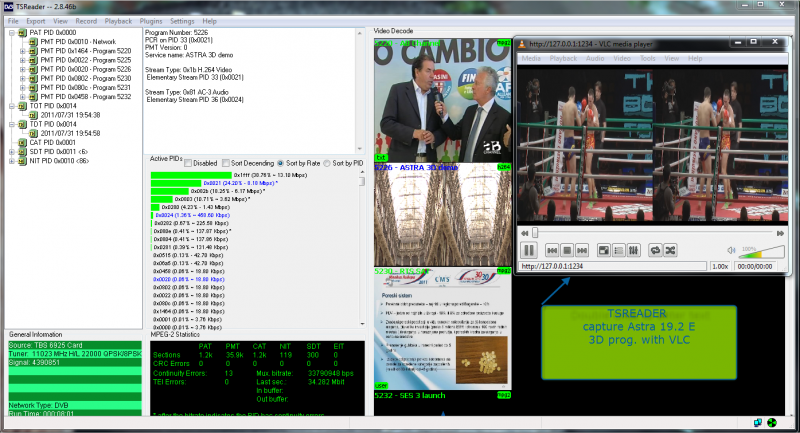Viewport: 800px width, 433px height.
Task: Toggle VLC shuffle (random) mode
Action: click(670, 250)
